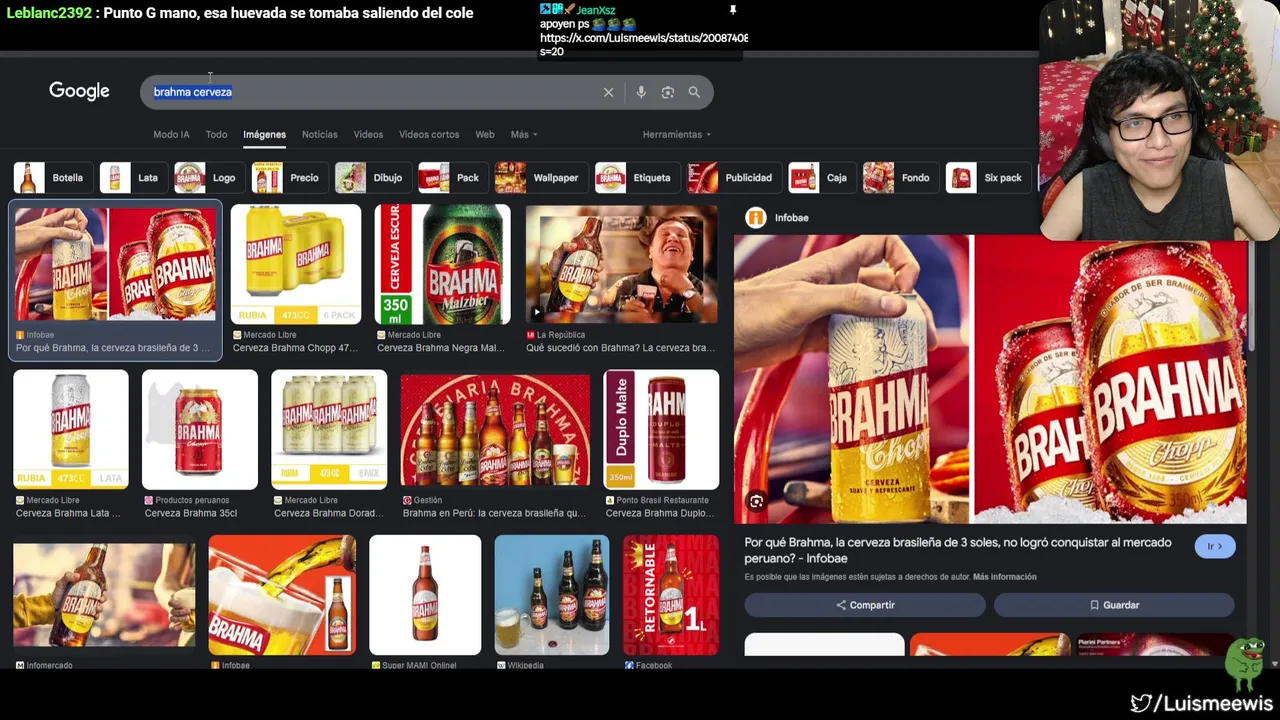Expand the Más search categories dropdown

pyautogui.click(x=524, y=135)
